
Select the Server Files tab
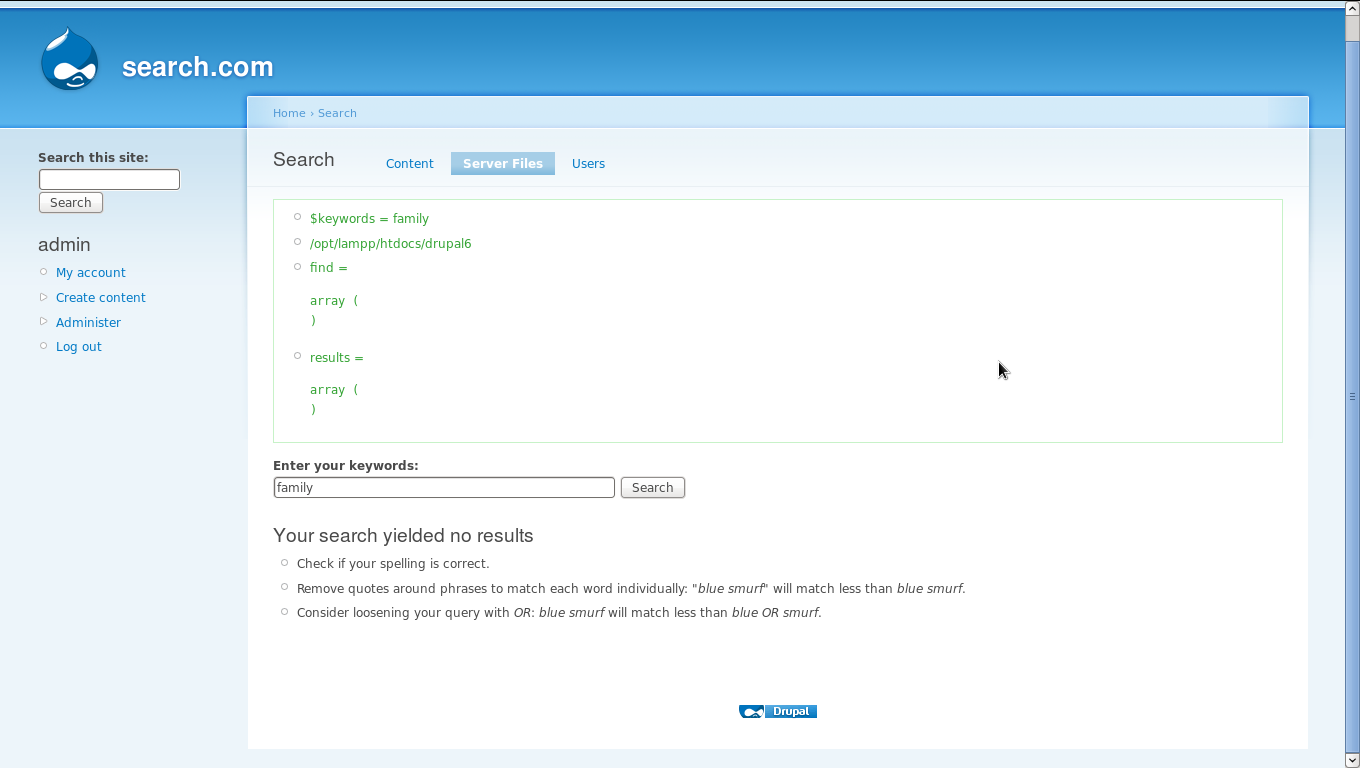coord(502,163)
